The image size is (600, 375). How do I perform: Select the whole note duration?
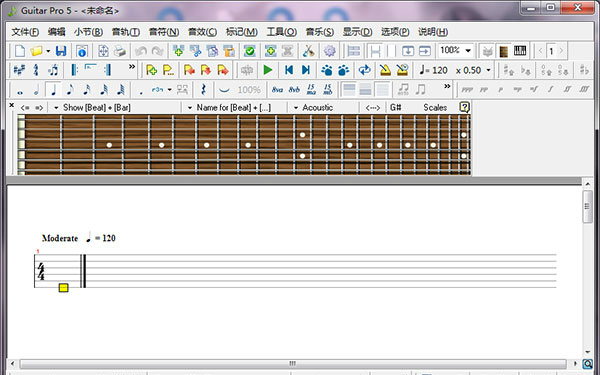pyautogui.click(x=20, y=90)
